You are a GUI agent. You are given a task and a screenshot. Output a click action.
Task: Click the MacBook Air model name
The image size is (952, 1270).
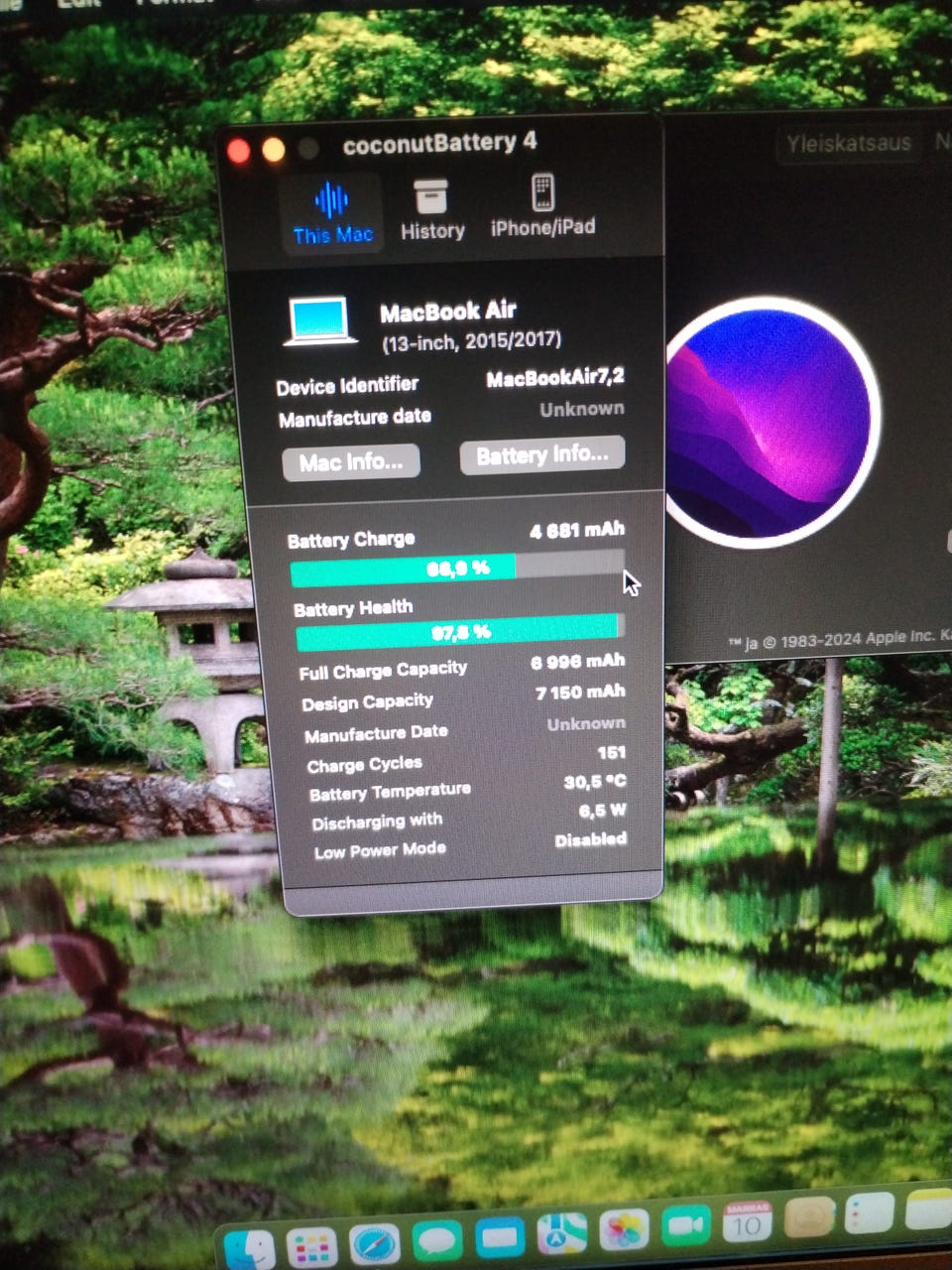[448, 312]
